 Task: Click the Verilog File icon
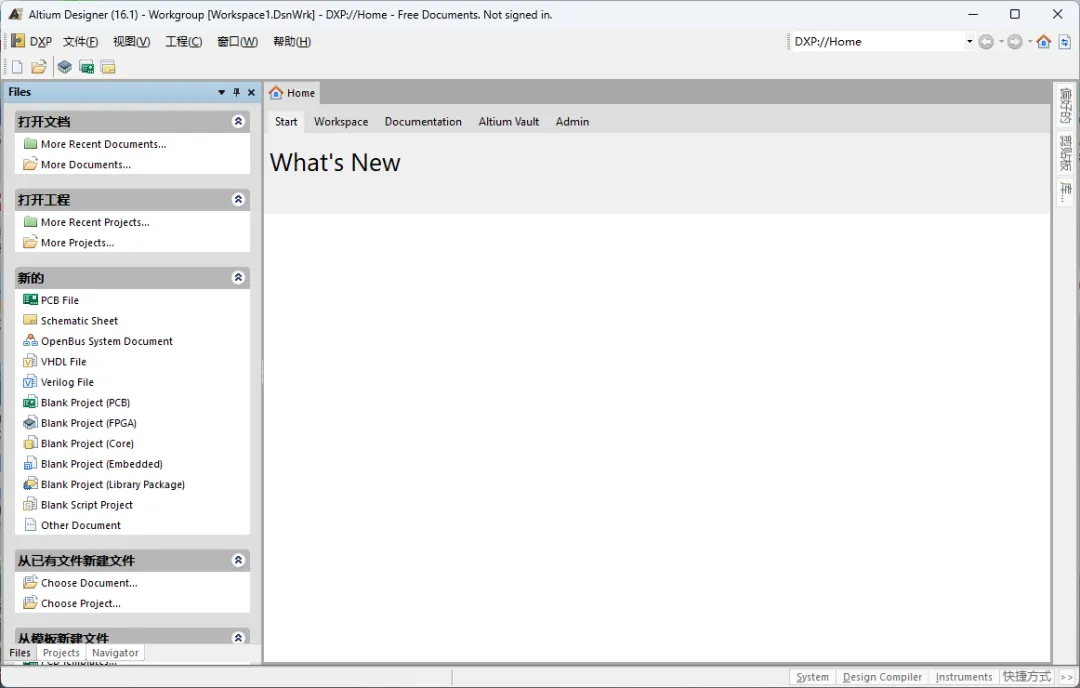[x=30, y=382]
